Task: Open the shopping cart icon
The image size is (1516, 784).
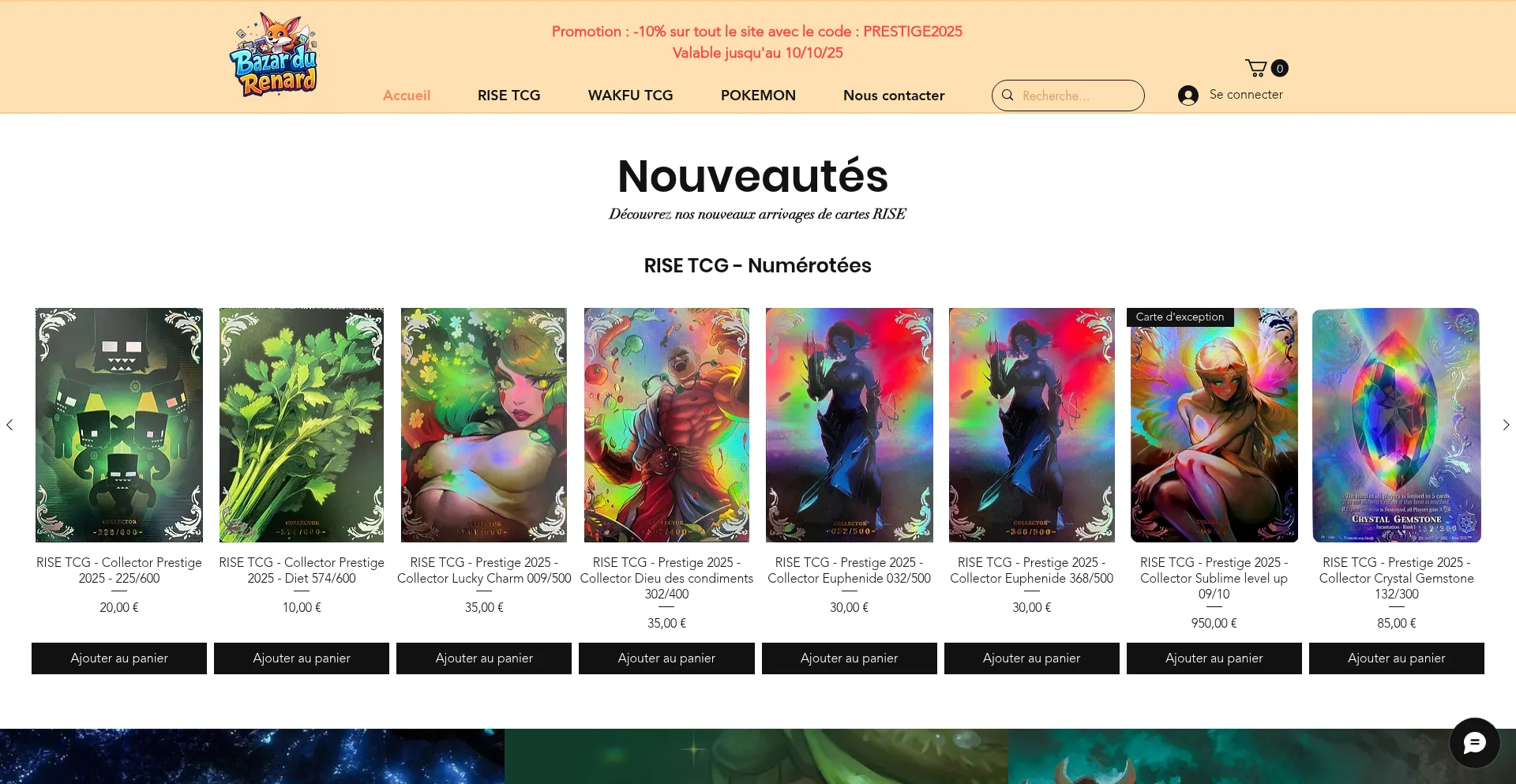Action: (x=1255, y=68)
